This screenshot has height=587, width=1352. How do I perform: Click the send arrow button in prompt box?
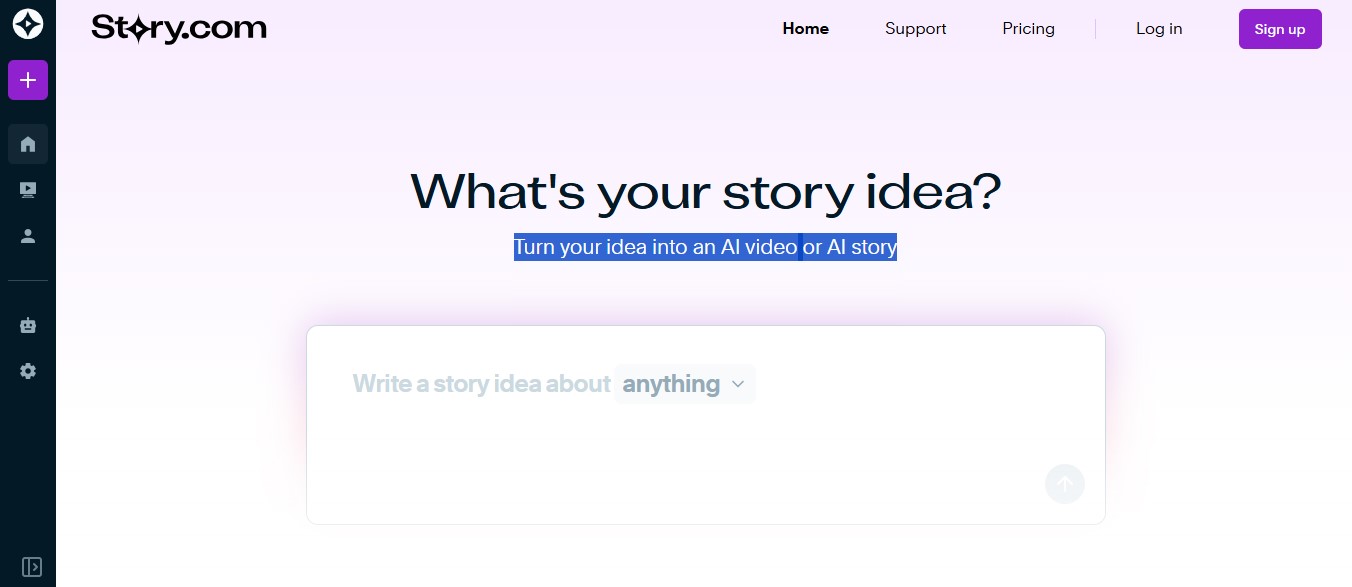coord(1065,484)
